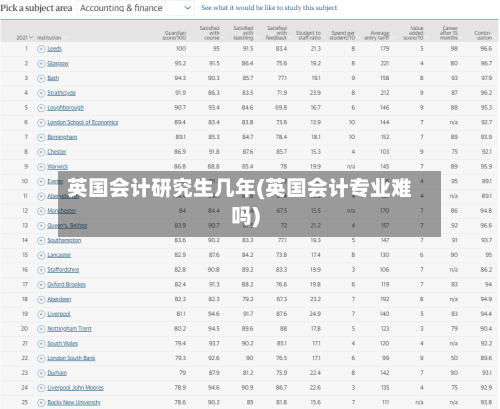Open the Accounting & finance subject dropdown
The image size is (500, 409).
click(x=136, y=8)
